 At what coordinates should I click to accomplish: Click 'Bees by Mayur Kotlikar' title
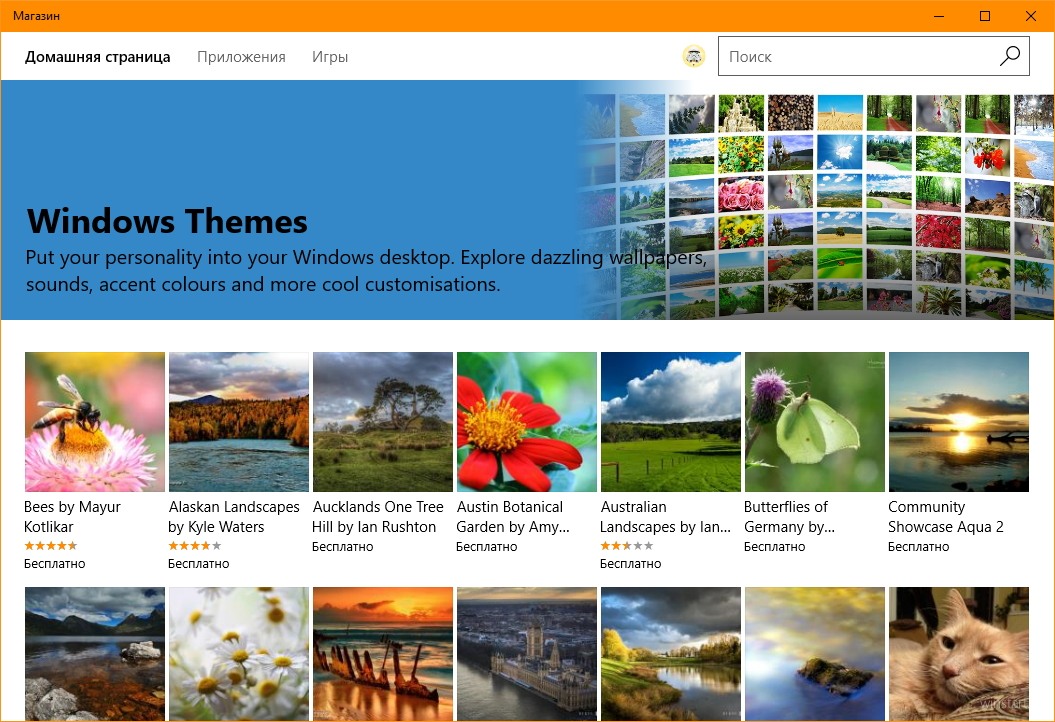point(72,517)
